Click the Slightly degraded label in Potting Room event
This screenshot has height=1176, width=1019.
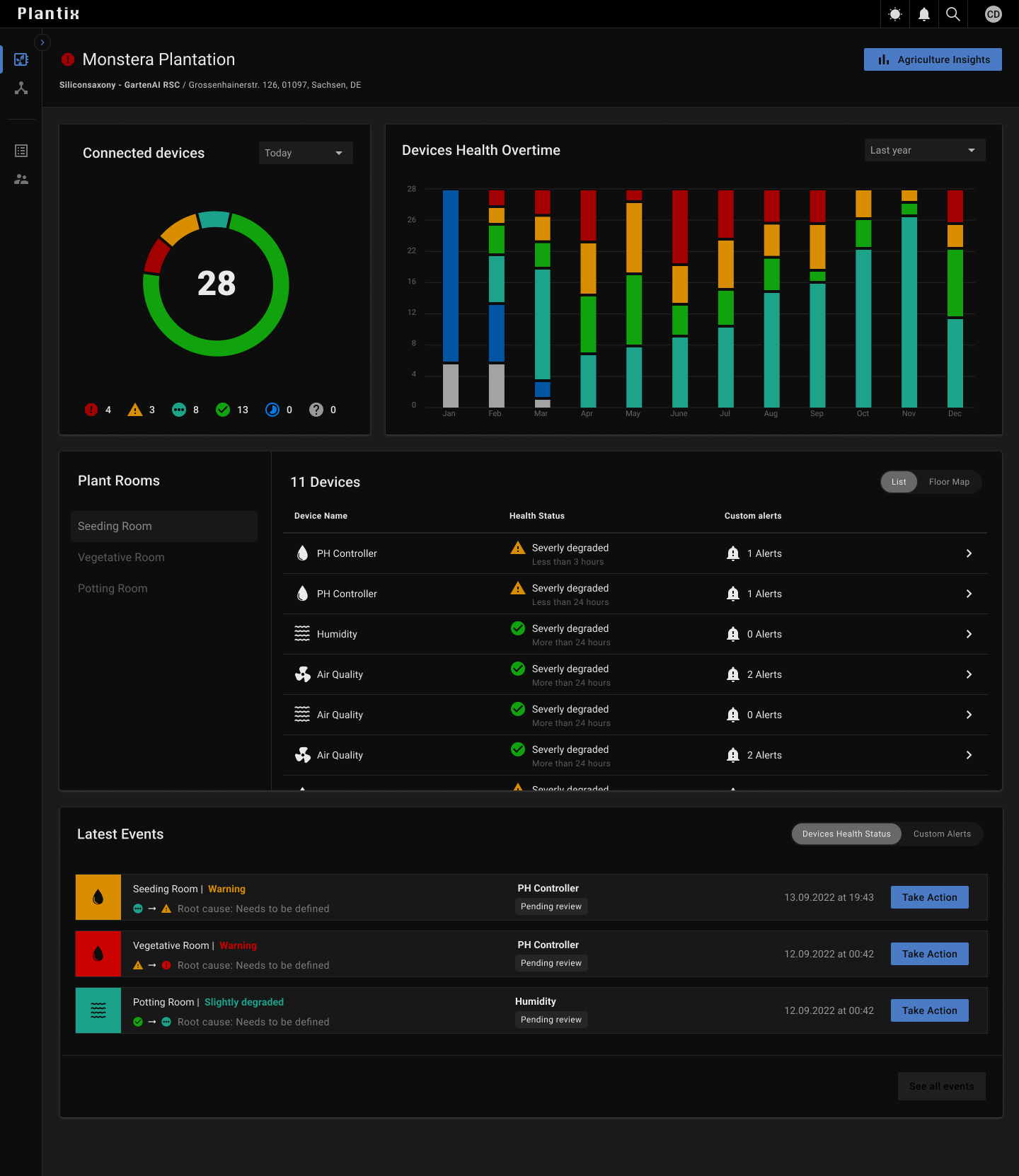click(x=244, y=1002)
